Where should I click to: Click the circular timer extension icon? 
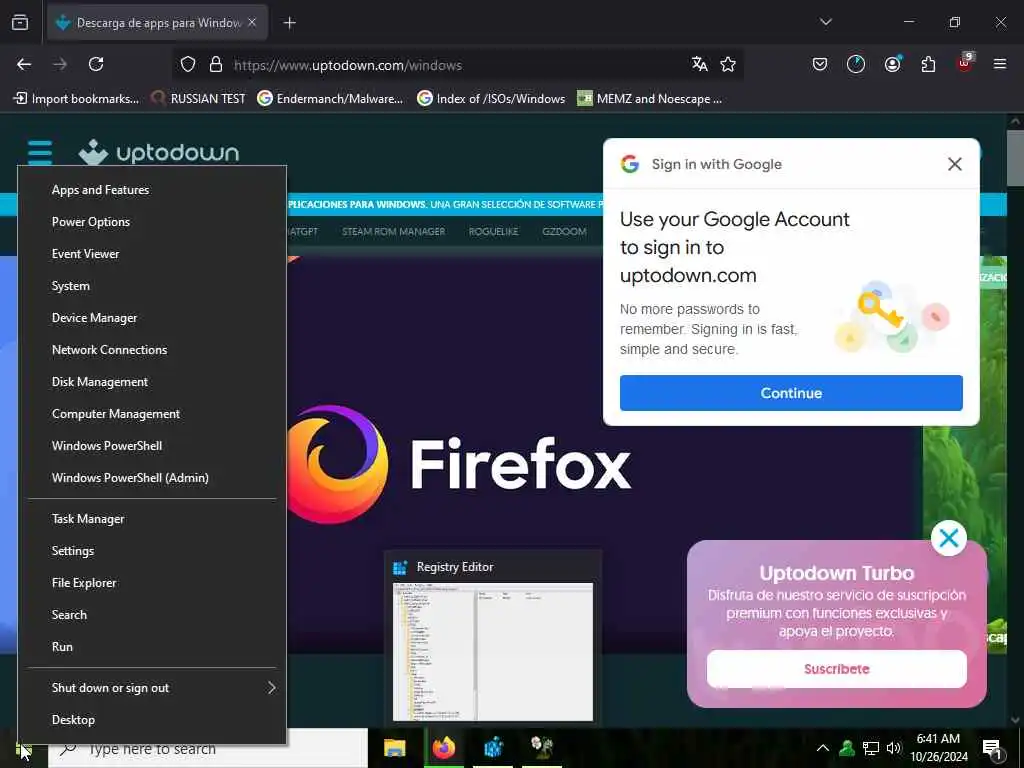tap(856, 64)
